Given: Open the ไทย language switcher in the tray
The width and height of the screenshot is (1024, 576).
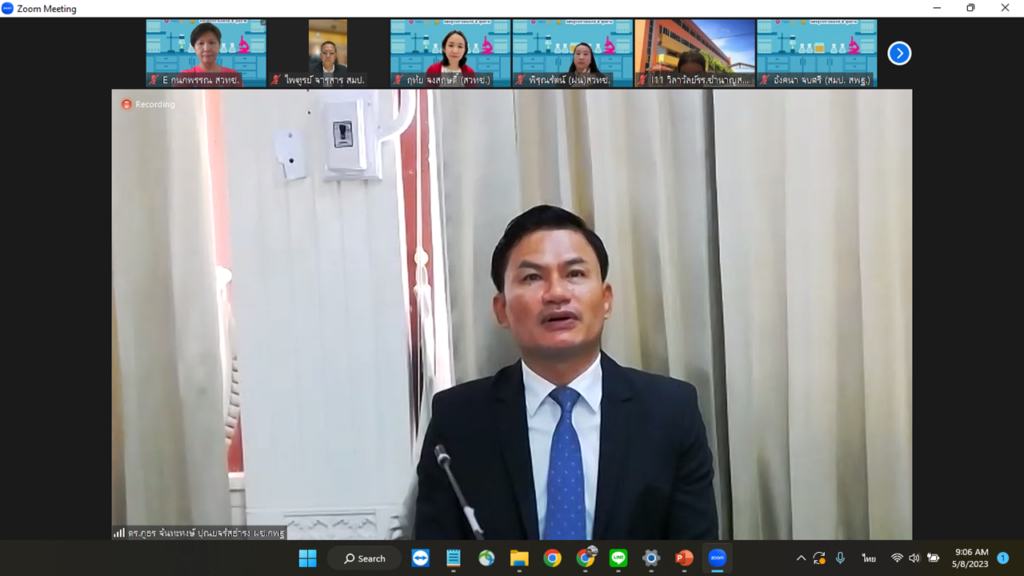Looking at the screenshot, I should coord(869,559).
